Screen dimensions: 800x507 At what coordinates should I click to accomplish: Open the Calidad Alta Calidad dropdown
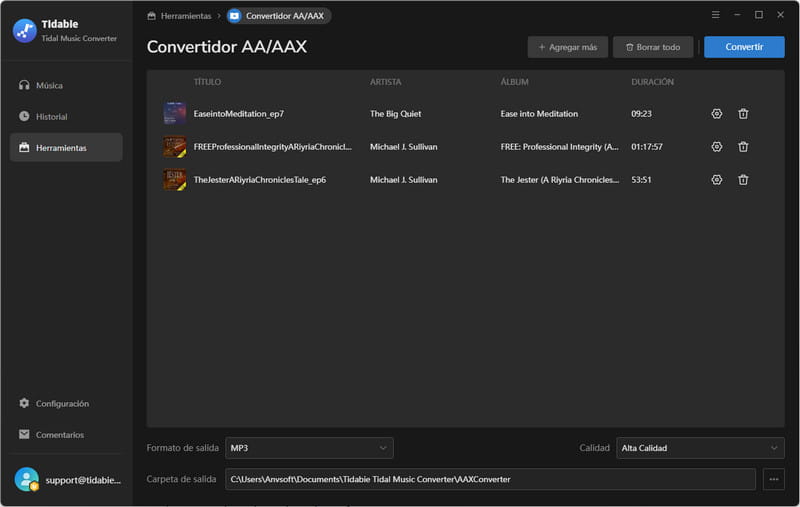pyautogui.click(x=700, y=448)
